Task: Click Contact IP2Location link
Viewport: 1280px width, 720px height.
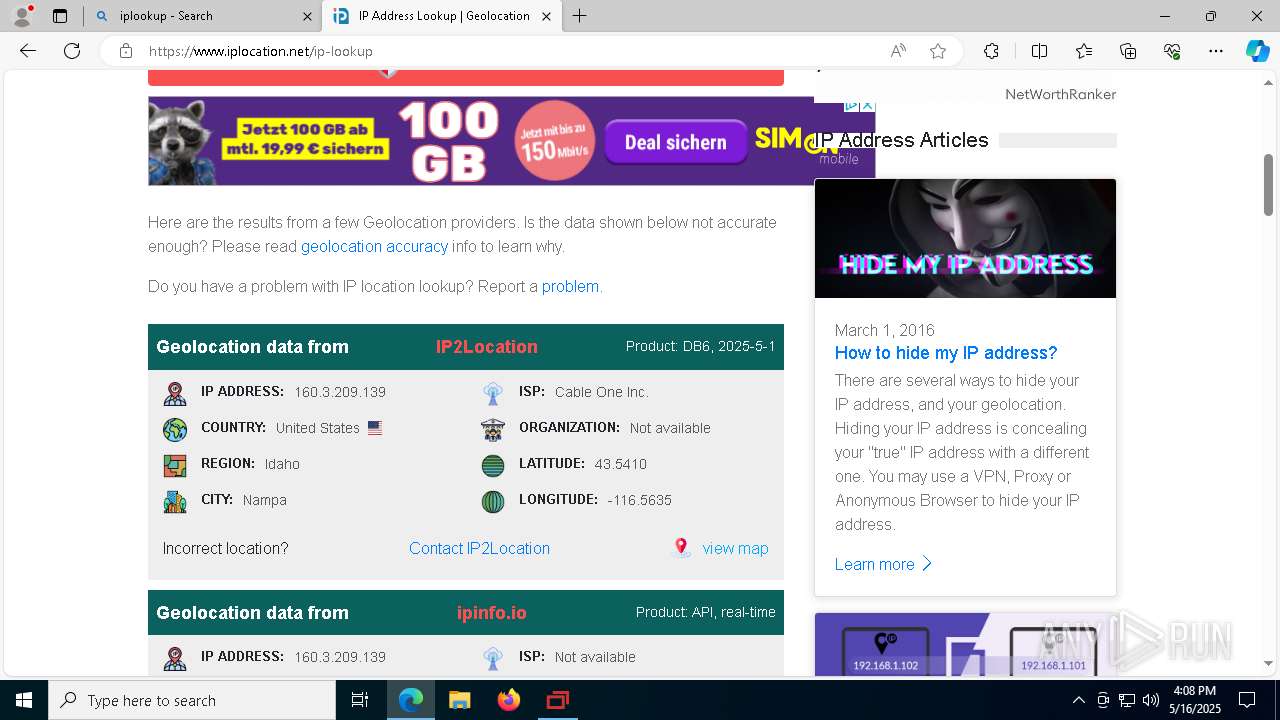Action: 479,548
